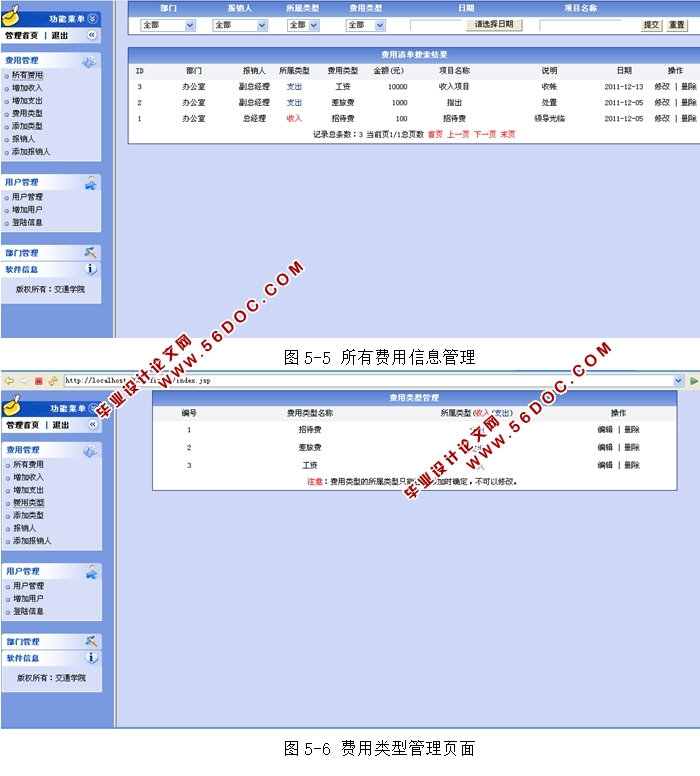The height and width of the screenshot is (776, 700).
Task: Click the 请选择日期 button
Action: 494,24
